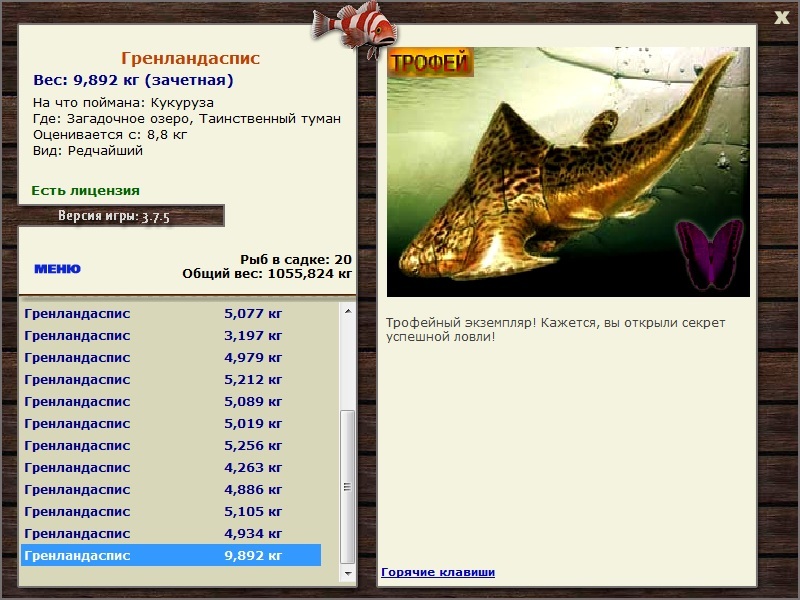This screenshot has width=800, height=600.
Task: Select Гренландаспис 5,256 кг row
Action: coord(171,445)
